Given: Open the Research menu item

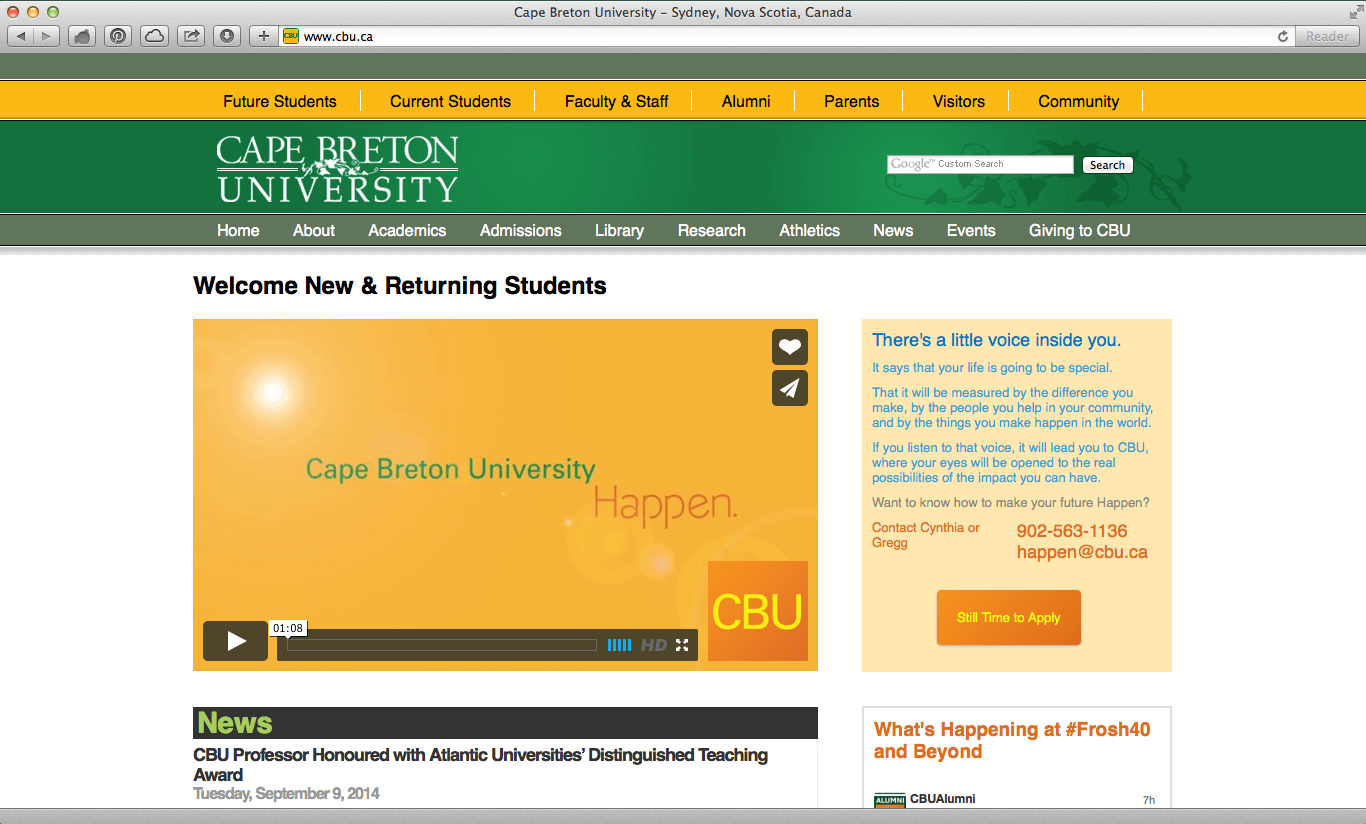Looking at the screenshot, I should [x=712, y=230].
